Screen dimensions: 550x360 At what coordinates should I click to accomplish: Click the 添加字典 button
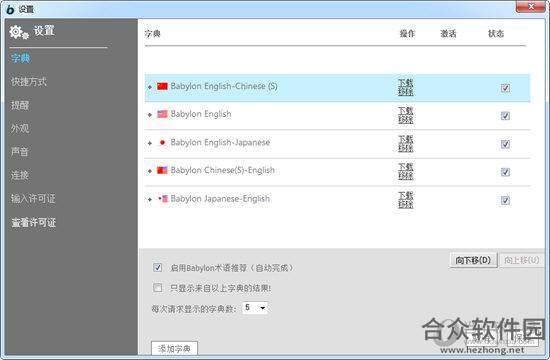click(x=174, y=348)
